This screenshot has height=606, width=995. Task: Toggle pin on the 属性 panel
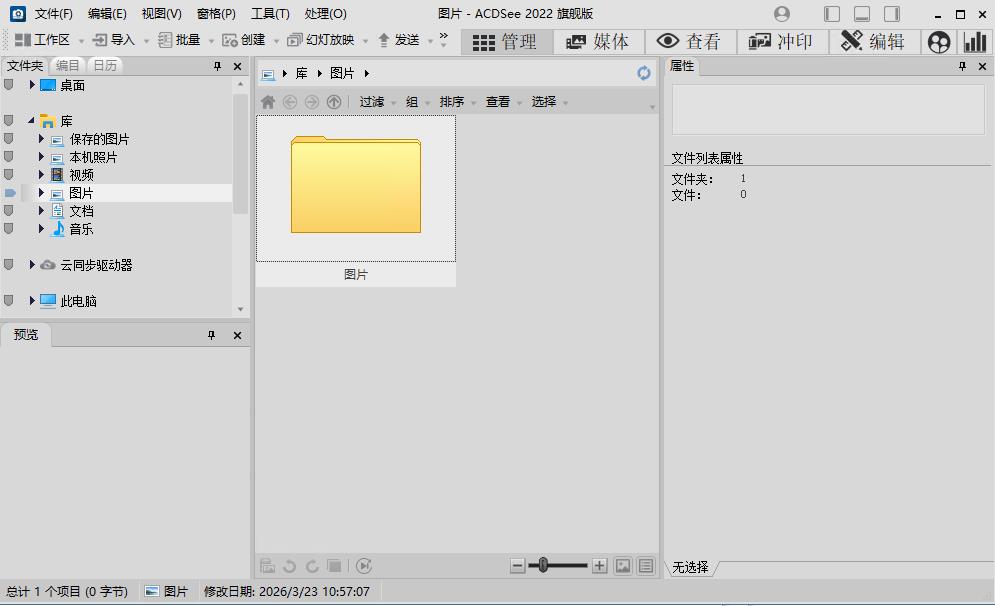coord(961,66)
